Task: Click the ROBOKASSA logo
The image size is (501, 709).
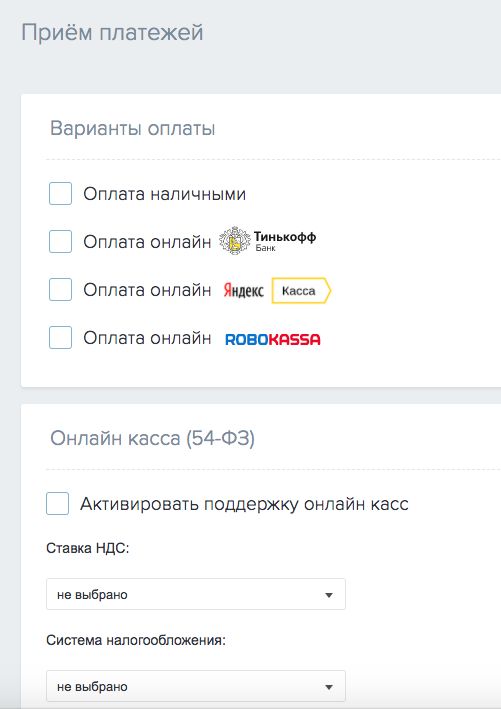Action: [x=273, y=339]
